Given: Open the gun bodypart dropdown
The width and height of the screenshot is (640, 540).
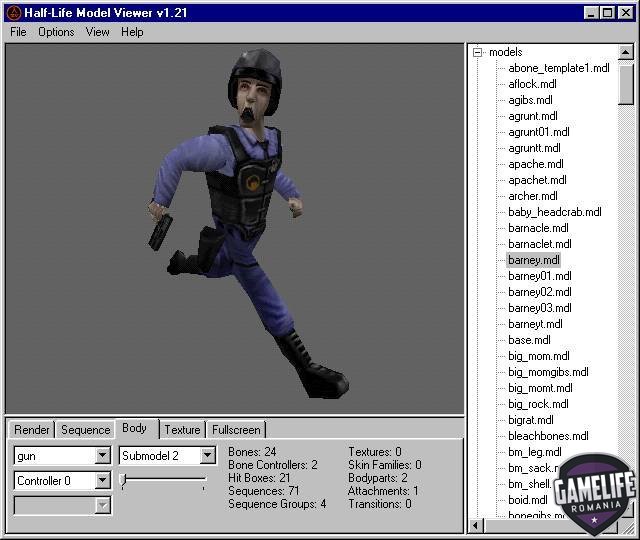Looking at the screenshot, I should [103, 456].
